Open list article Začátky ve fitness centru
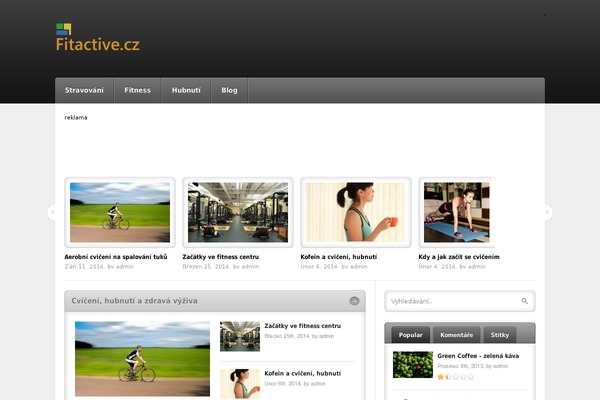Screen dimensions: 600x400 (303, 326)
